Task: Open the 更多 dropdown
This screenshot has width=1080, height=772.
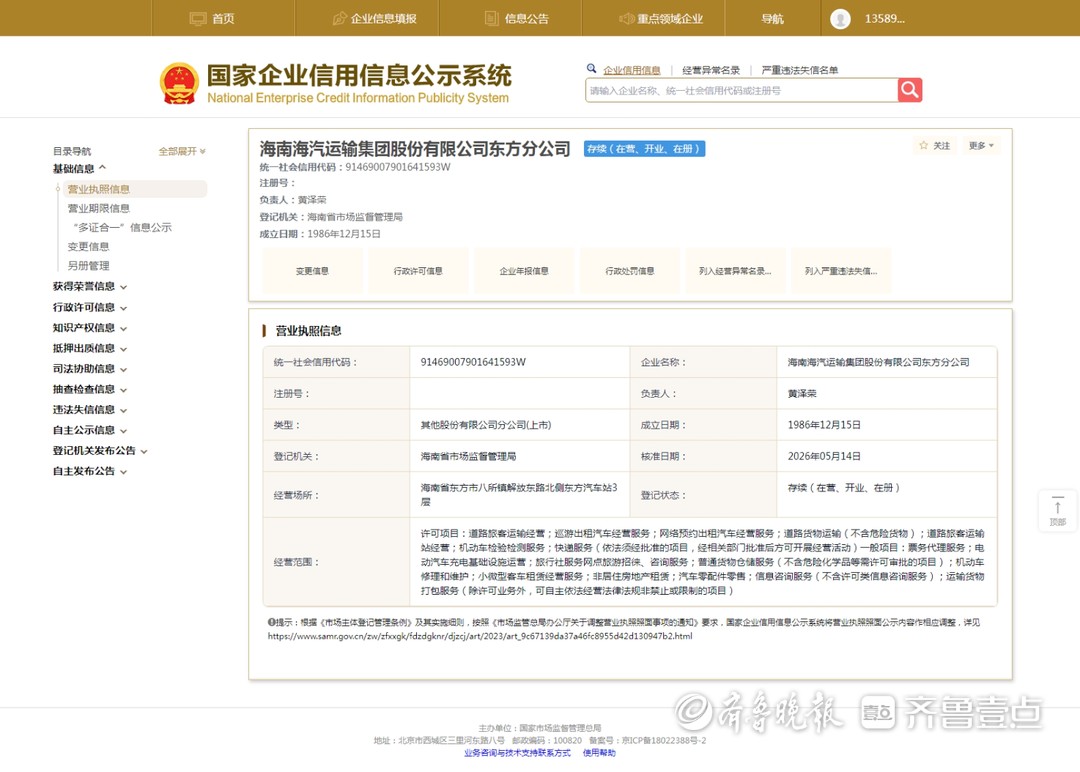Action: (x=981, y=145)
